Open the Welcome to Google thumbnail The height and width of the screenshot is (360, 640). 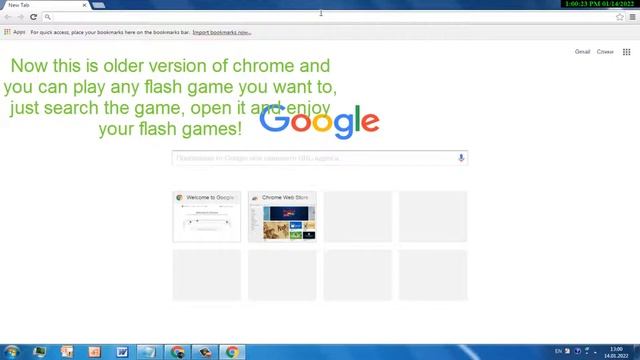click(x=207, y=217)
